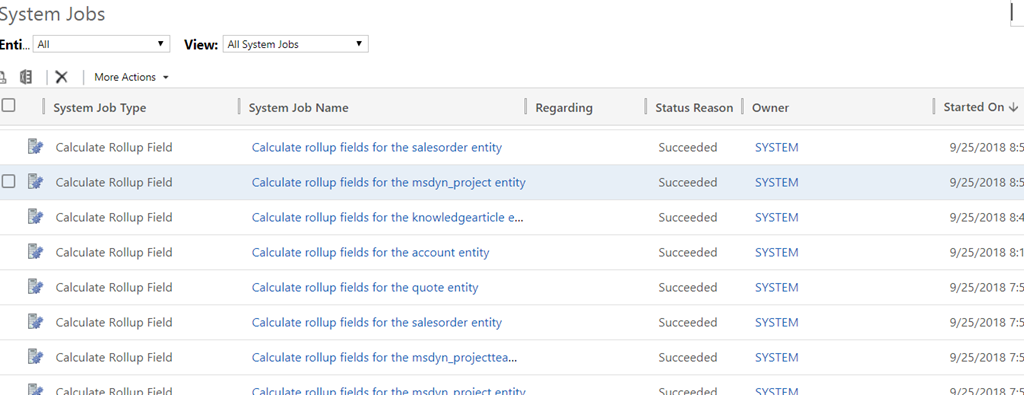Click 'Calculate Rollup Field' type in the quote row
Viewport: 1024px width, 395px height.
[x=114, y=287]
